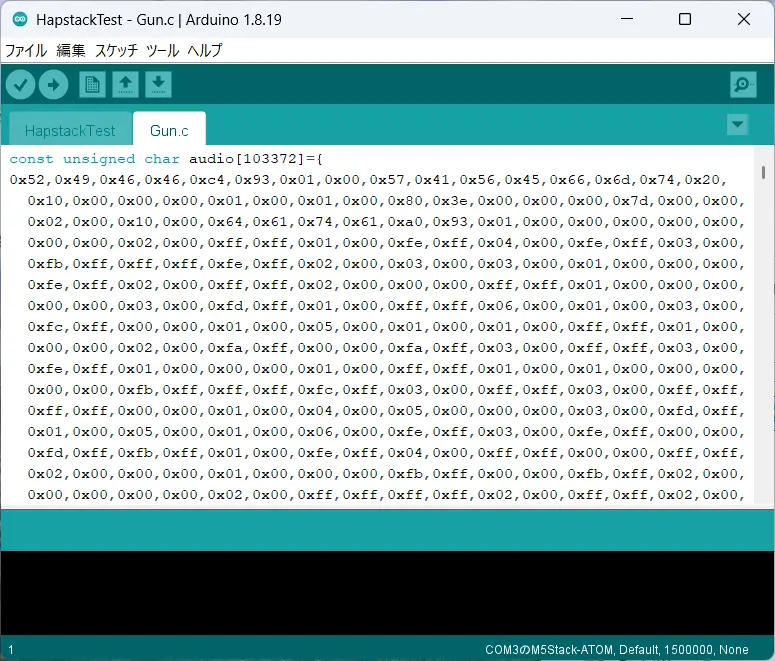Image resolution: width=775 pixels, height=661 pixels.
Task: Place cursor on audio[103372] declaration line
Action: [166, 159]
